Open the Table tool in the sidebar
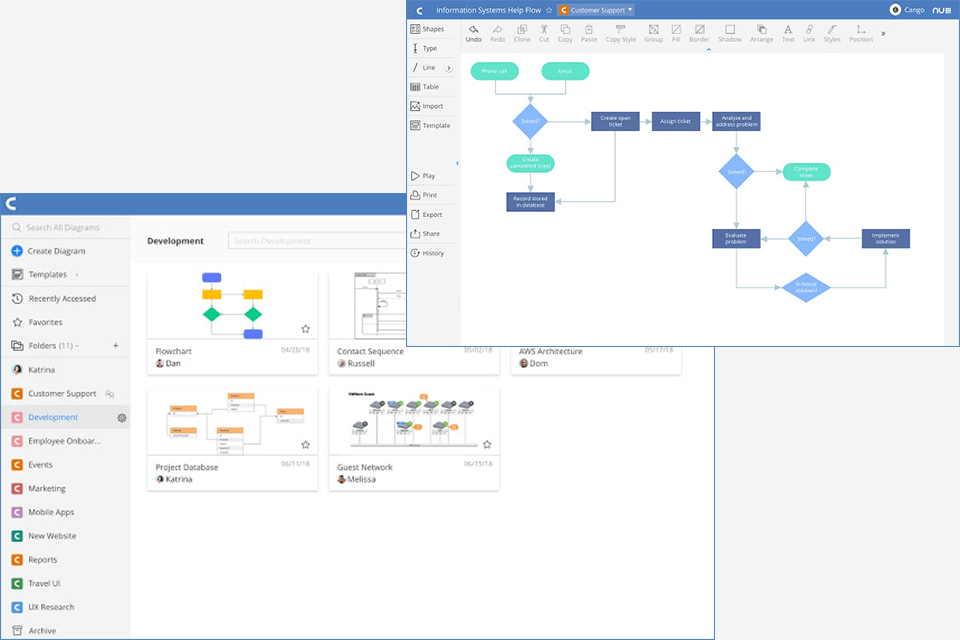The width and height of the screenshot is (960, 640). pyautogui.click(x=425, y=87)
